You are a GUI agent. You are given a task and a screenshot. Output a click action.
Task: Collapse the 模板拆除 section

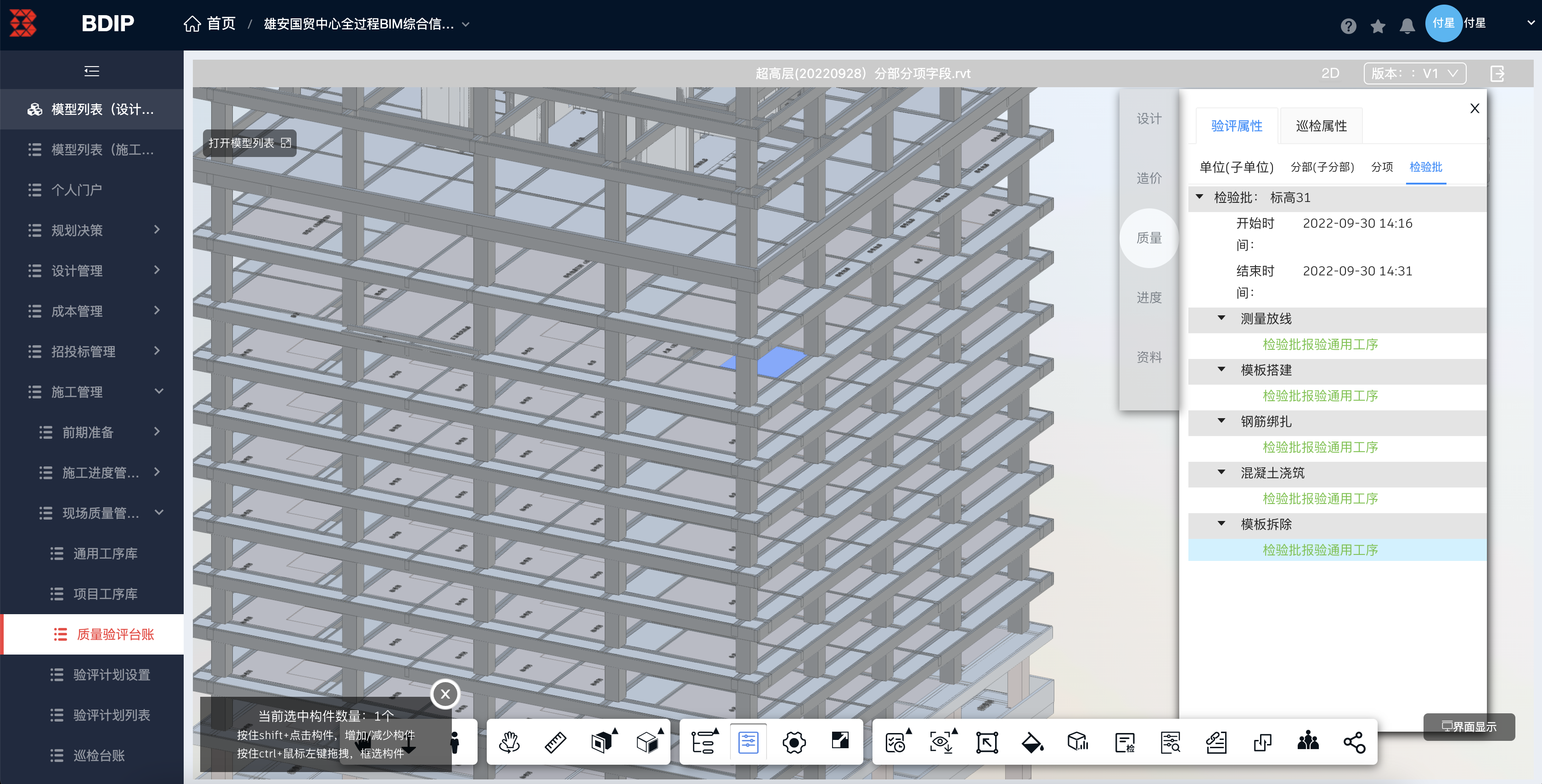[1221, 524]
